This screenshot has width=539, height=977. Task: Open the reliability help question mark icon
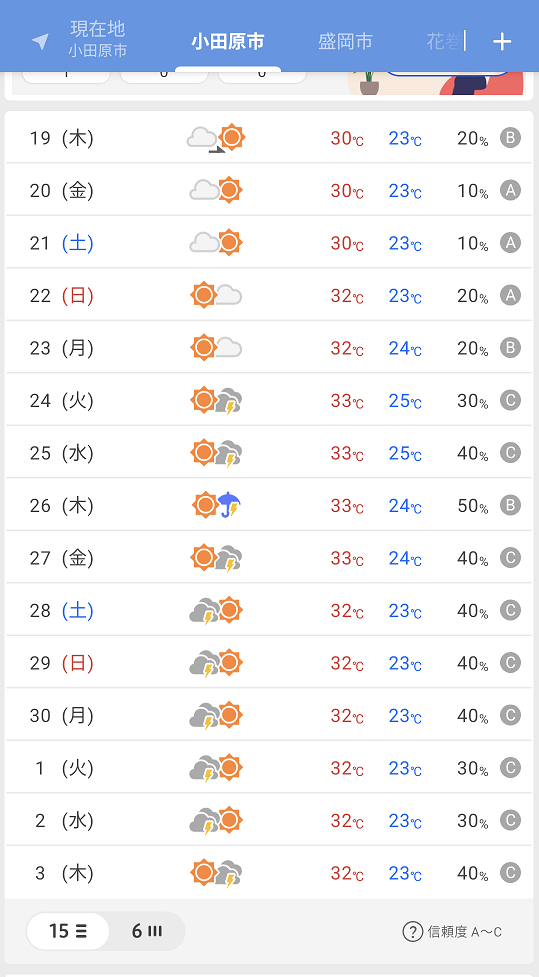pyautogui.click(x=413, y=932)
